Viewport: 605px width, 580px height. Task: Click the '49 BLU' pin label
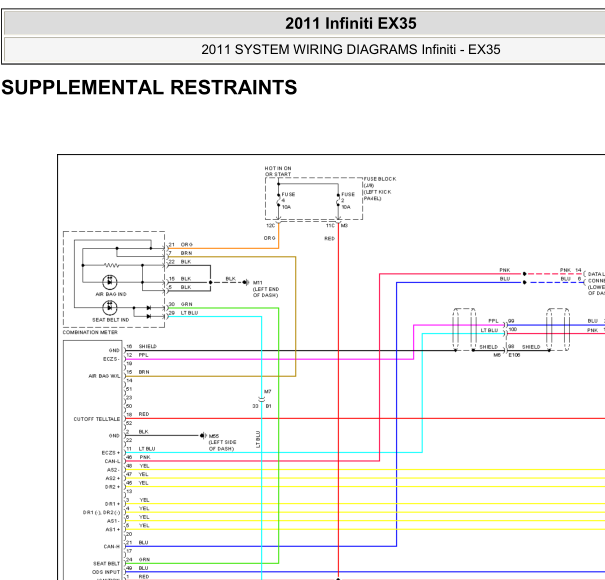click(137, 568)
